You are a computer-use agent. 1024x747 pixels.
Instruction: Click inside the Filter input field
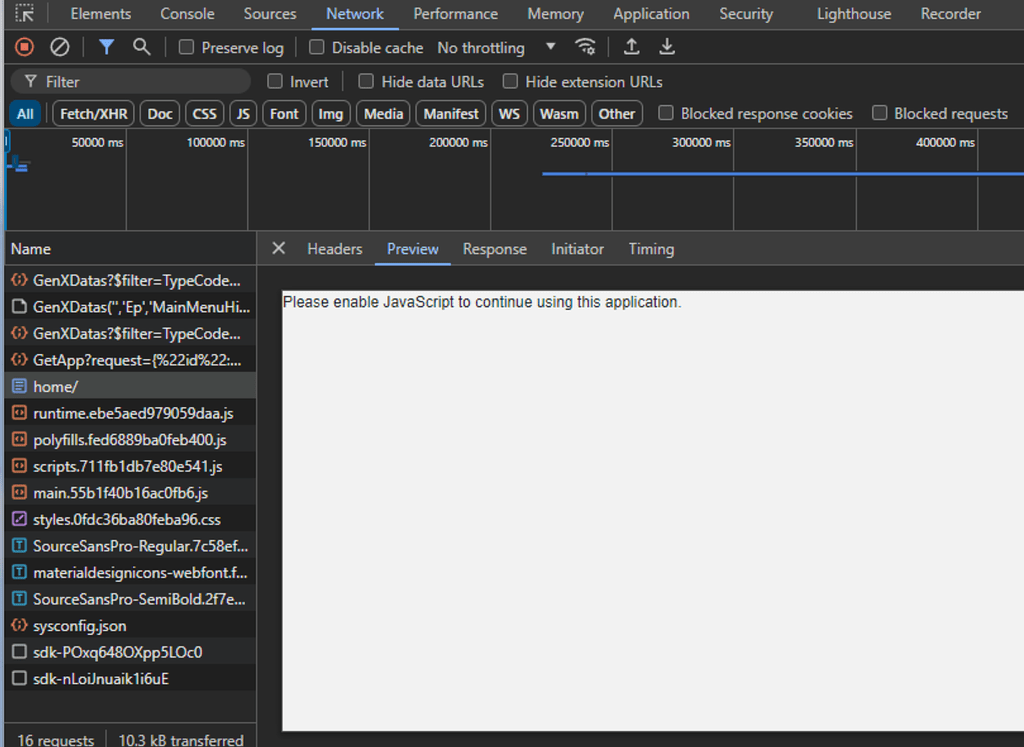pyautogui.click(x=130, y=81)
